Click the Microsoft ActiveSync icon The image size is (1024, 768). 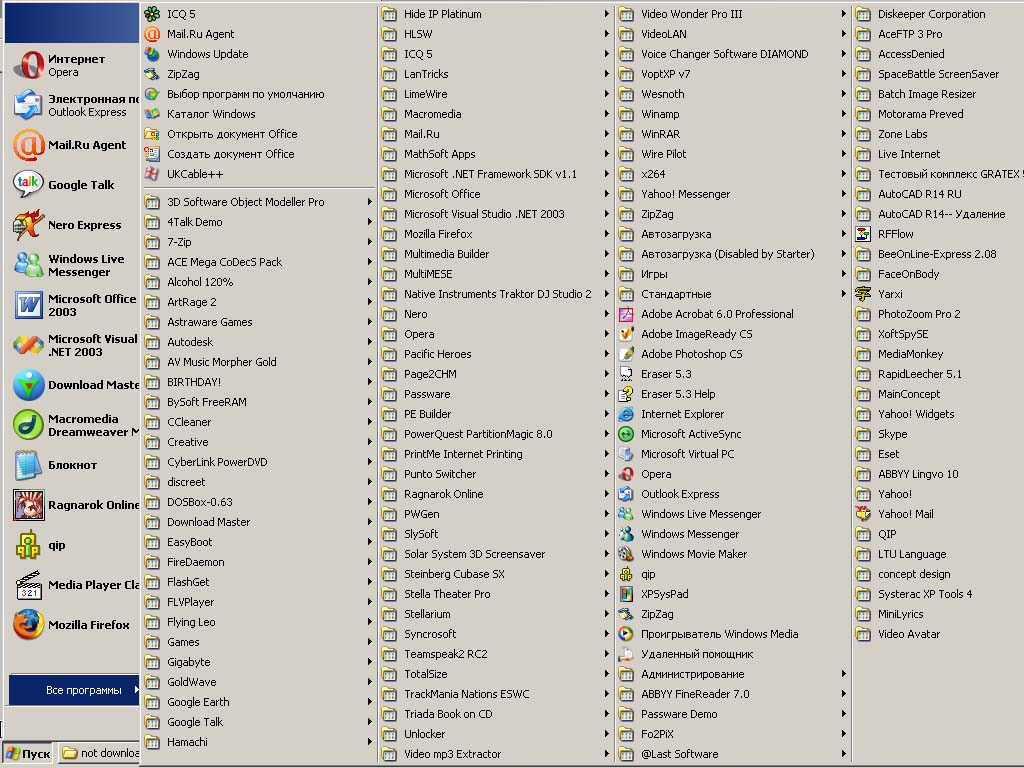(626, 434)
